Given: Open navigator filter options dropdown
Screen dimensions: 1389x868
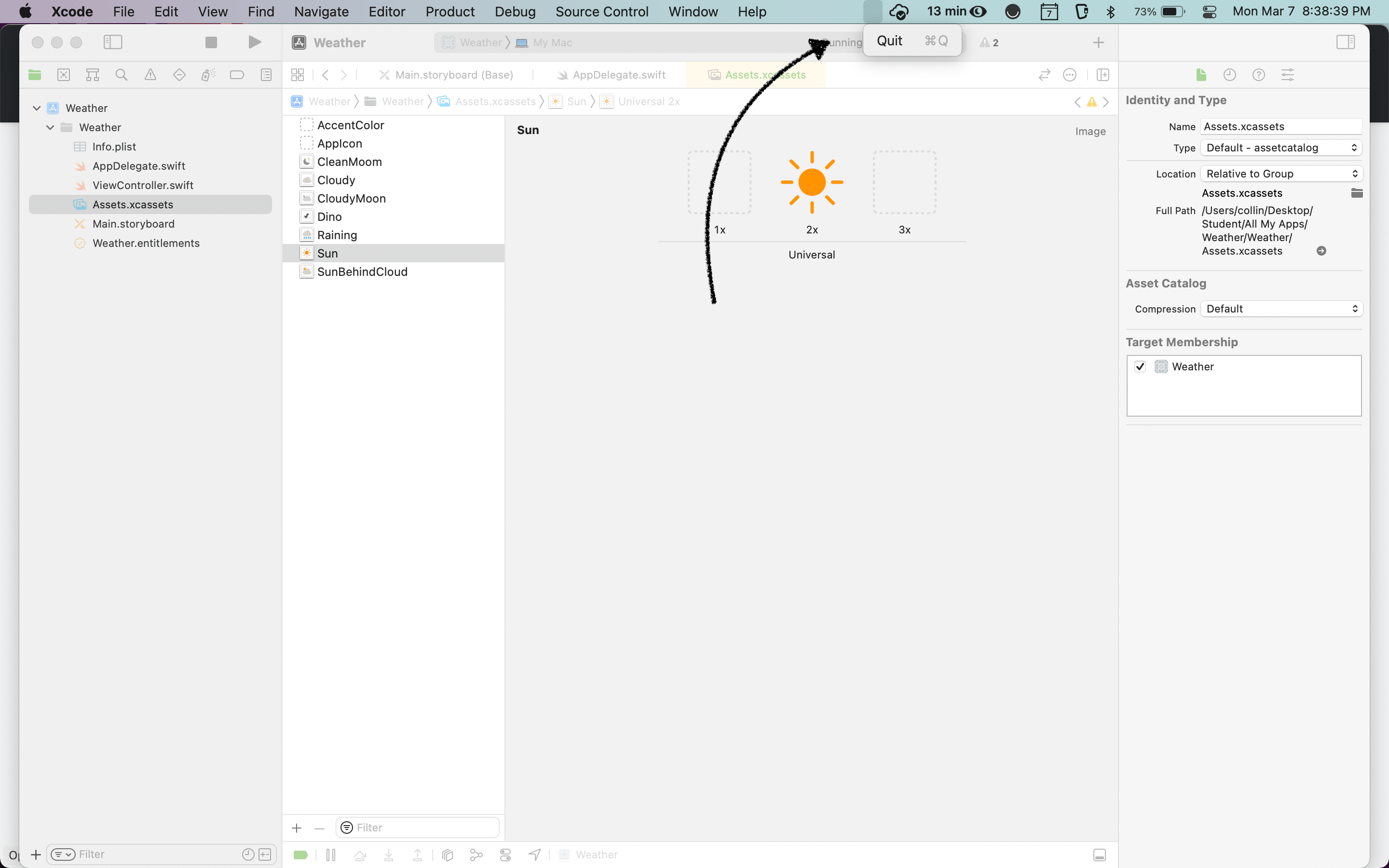Looking at the screenshot, I should tap(63, 854).
